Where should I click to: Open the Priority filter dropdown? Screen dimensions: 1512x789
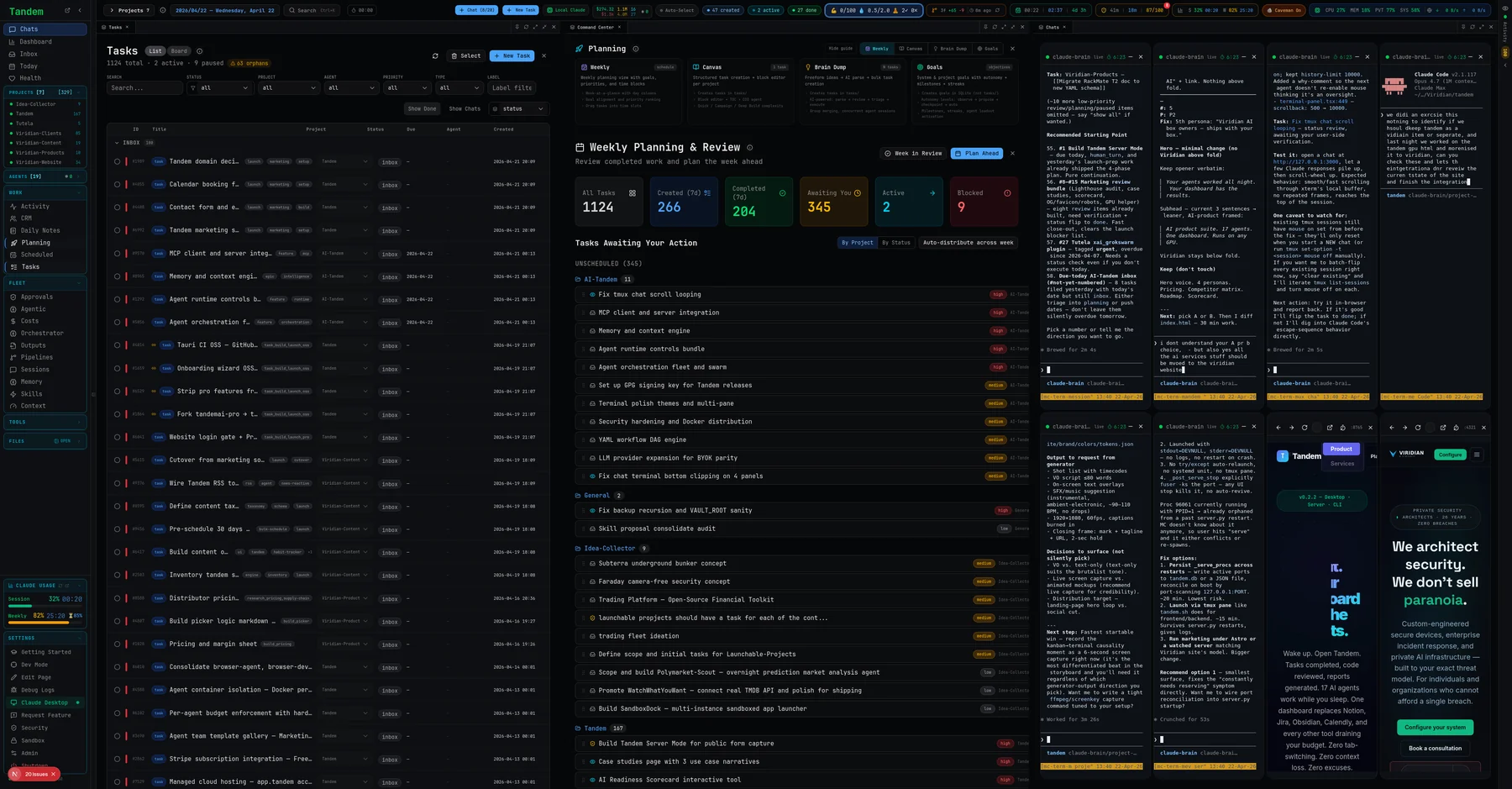[x=406, y=87]
